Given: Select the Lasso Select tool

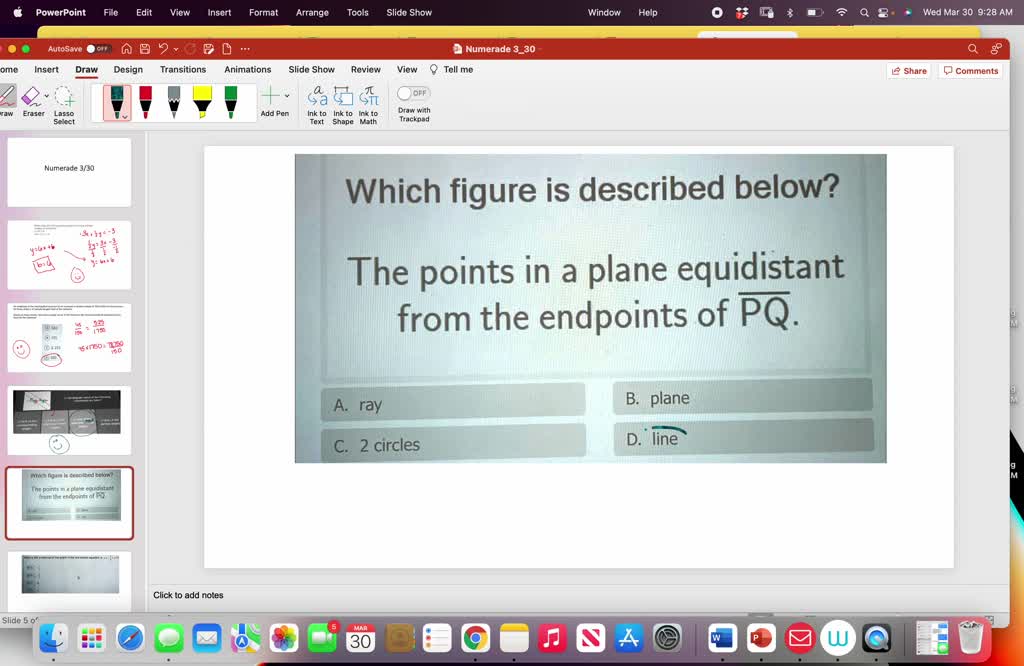Looking at the screenshot, I should [x=63, y=99].
